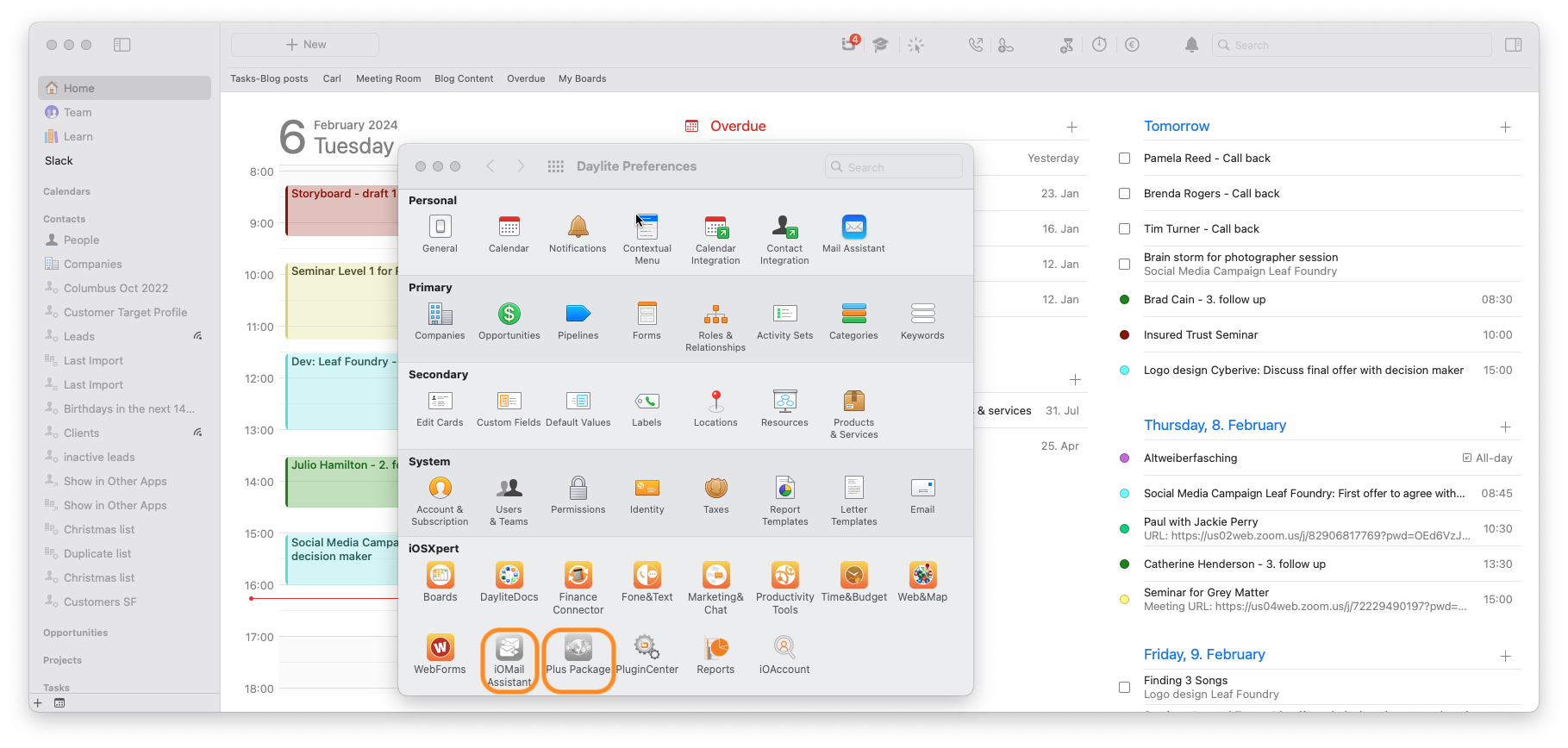1568x748 pixels.
Task: Add item to Tomorrow section
Action: pyautogui.click(x=1505, y=127)
